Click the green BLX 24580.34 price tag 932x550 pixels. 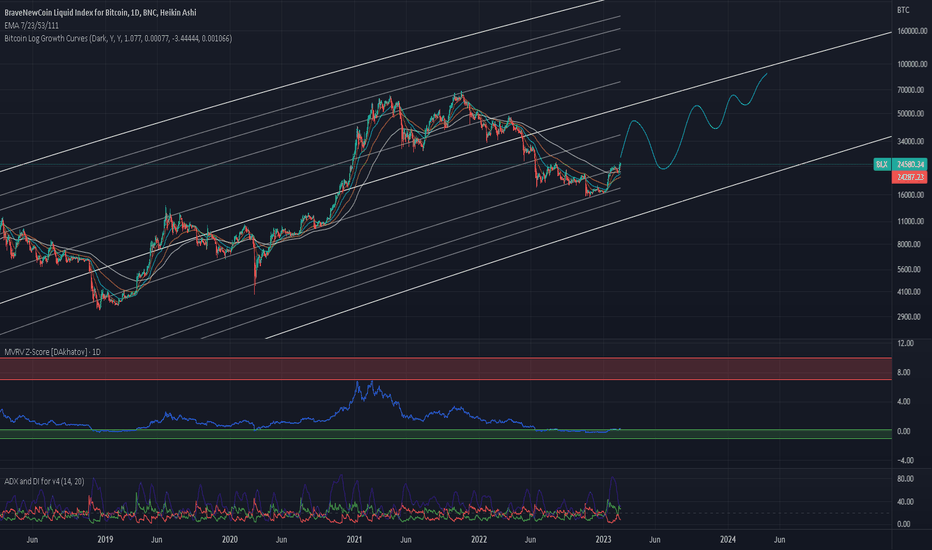point(900,164)
